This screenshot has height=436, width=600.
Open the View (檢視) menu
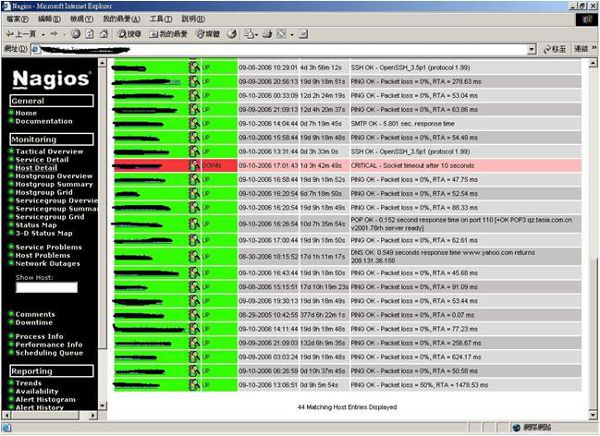[x=81, y=19]
